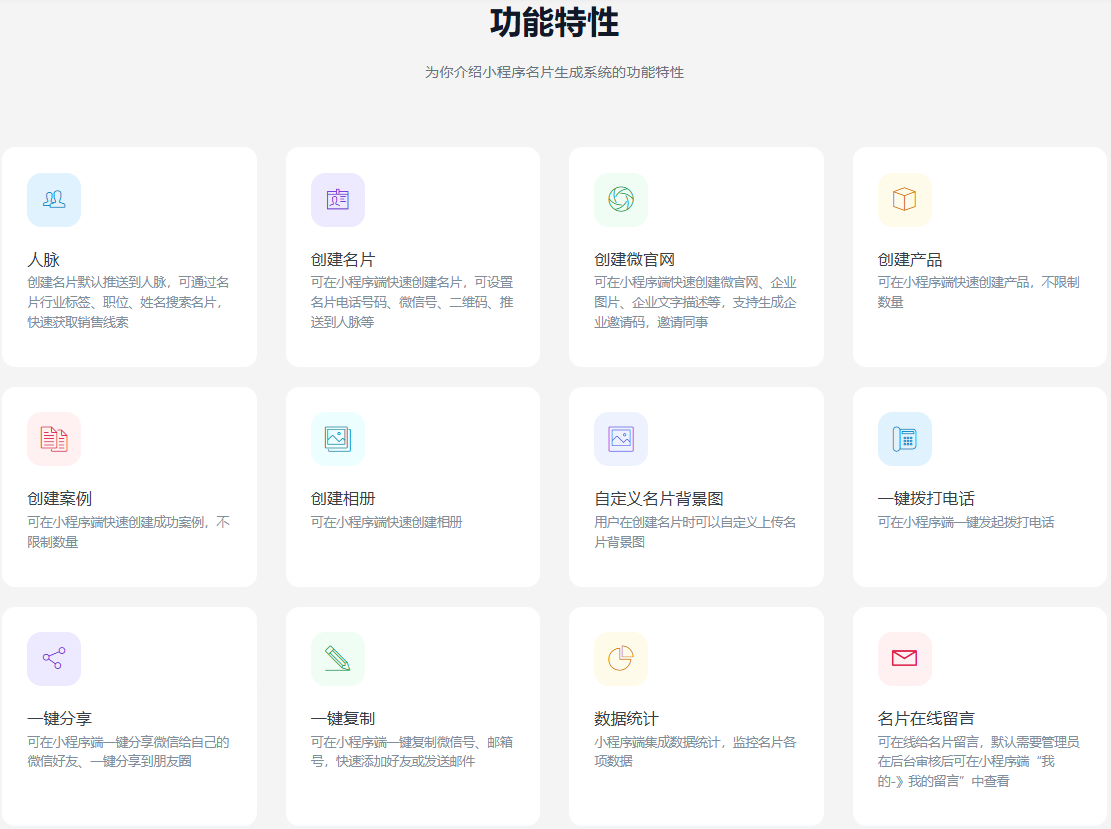This screenshot has height=829, width=1111.
Task: Click the 名片在线留言 envelope icon
Action: 905,659
